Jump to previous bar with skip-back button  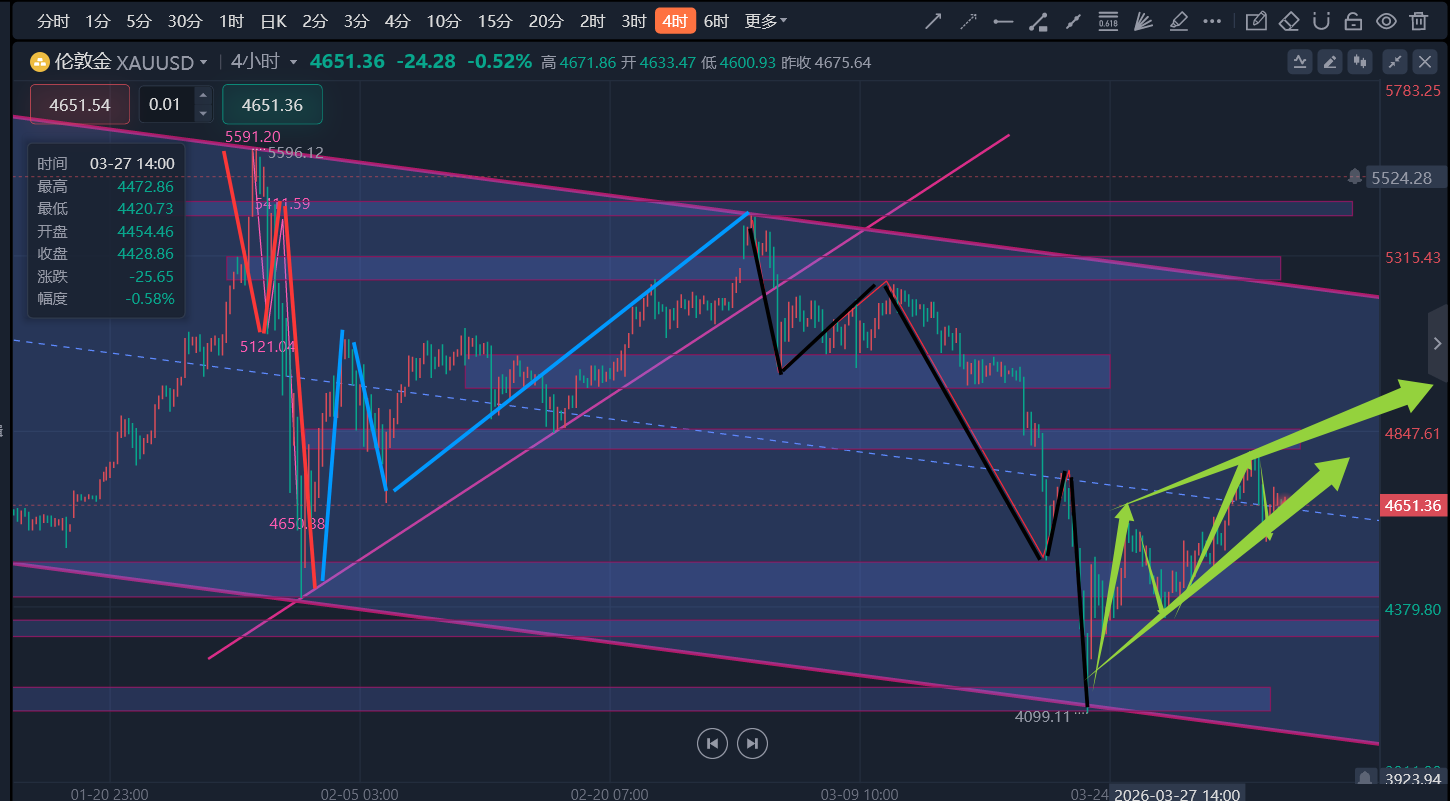click(x=712, y=743)
